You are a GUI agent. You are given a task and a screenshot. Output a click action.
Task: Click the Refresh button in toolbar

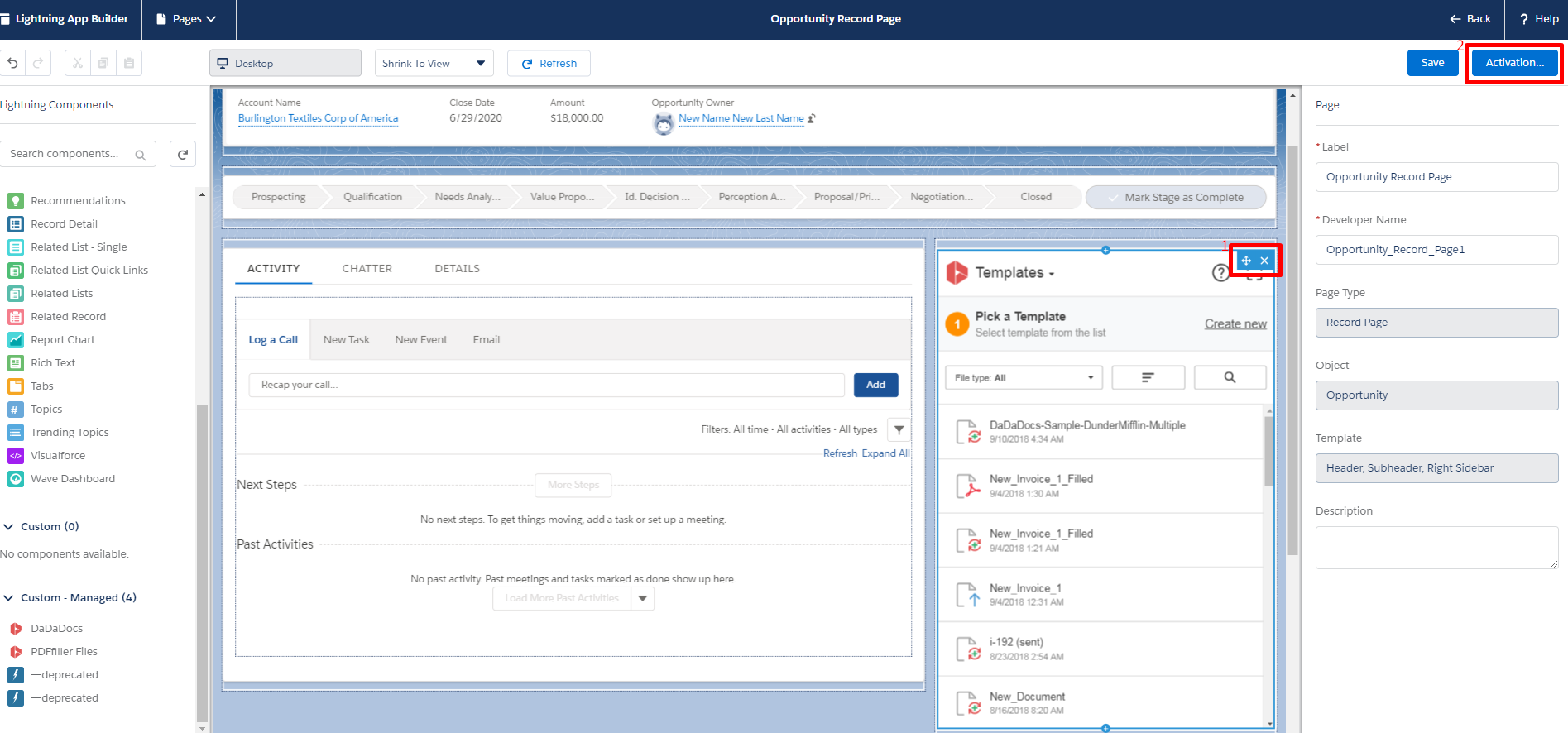(x=549, y=63)
